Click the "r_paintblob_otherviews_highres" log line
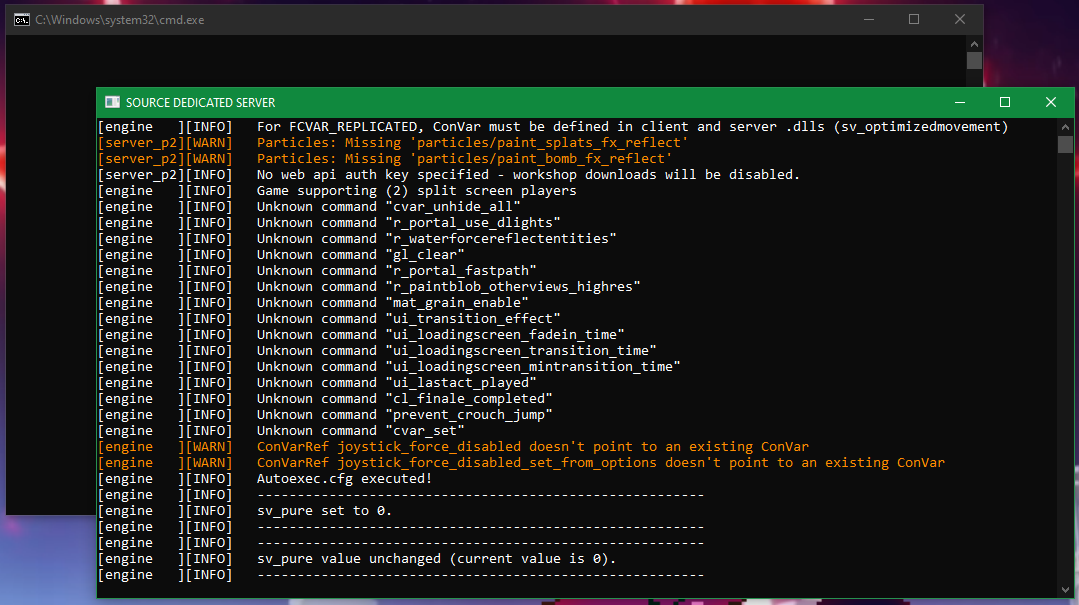Screen dimensions: 1079x605 369,286
